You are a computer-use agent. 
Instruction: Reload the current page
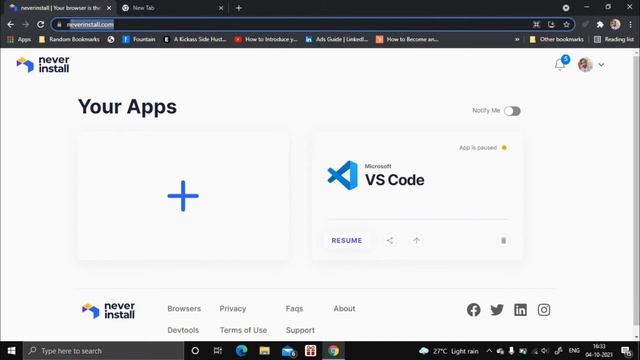40,24
